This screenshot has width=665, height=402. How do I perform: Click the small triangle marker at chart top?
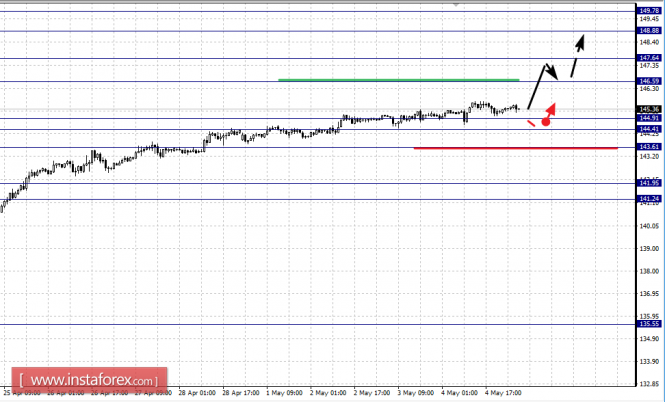click(456, 4)
